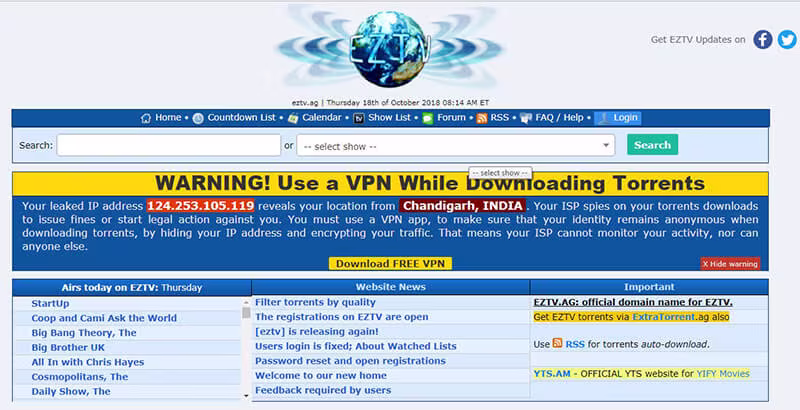800x410 pixels.
Task: Open EZTV.AG official domain name link
Action: tap(633, 302)
